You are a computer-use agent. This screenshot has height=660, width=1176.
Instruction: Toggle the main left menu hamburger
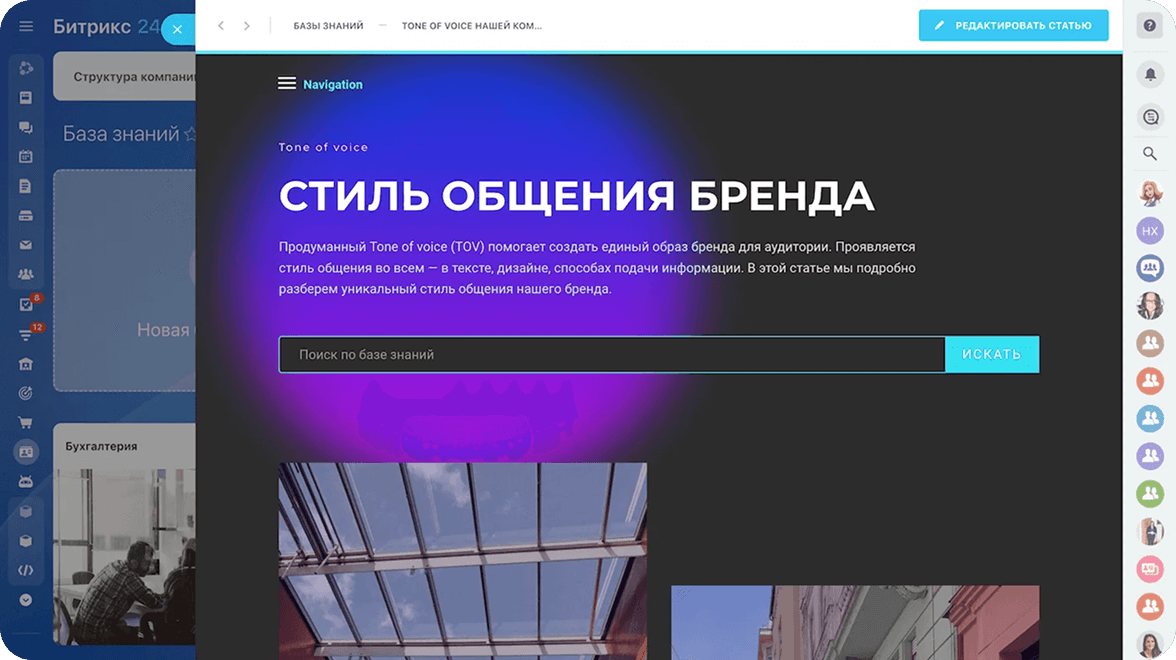tap(26, 27)
